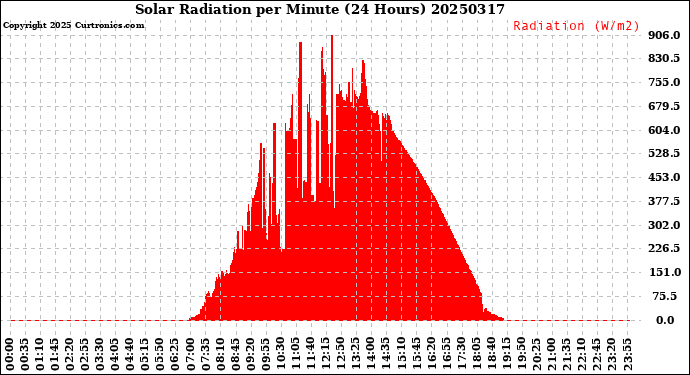Click the 15:45 time label
This screenshot has height=375, width=690.
416,355
